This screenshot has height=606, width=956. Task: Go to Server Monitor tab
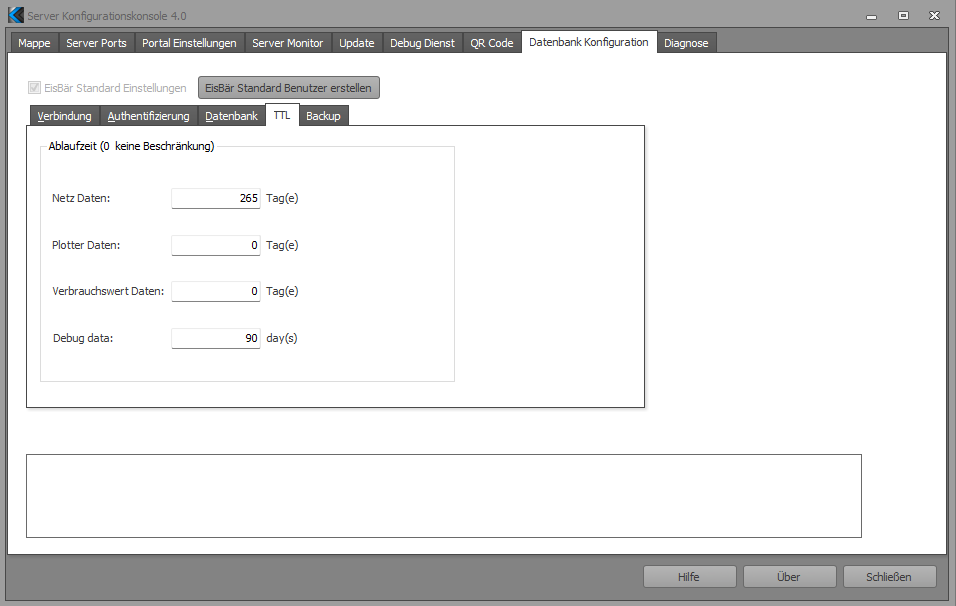[288, 43]
